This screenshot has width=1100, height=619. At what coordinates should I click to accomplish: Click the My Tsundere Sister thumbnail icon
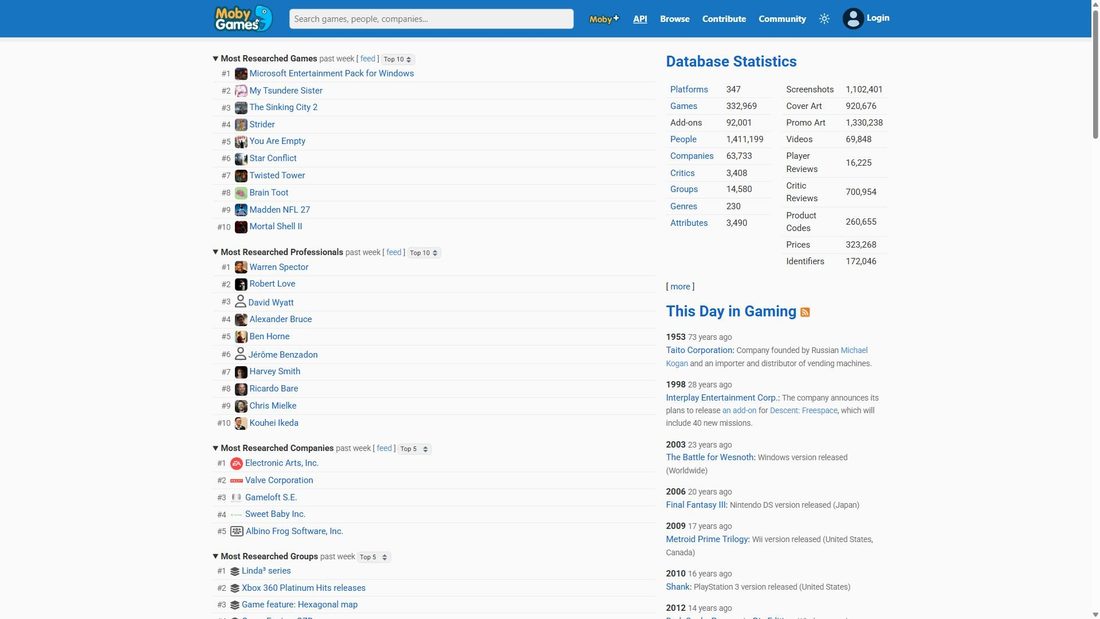[x=241, y=91]
